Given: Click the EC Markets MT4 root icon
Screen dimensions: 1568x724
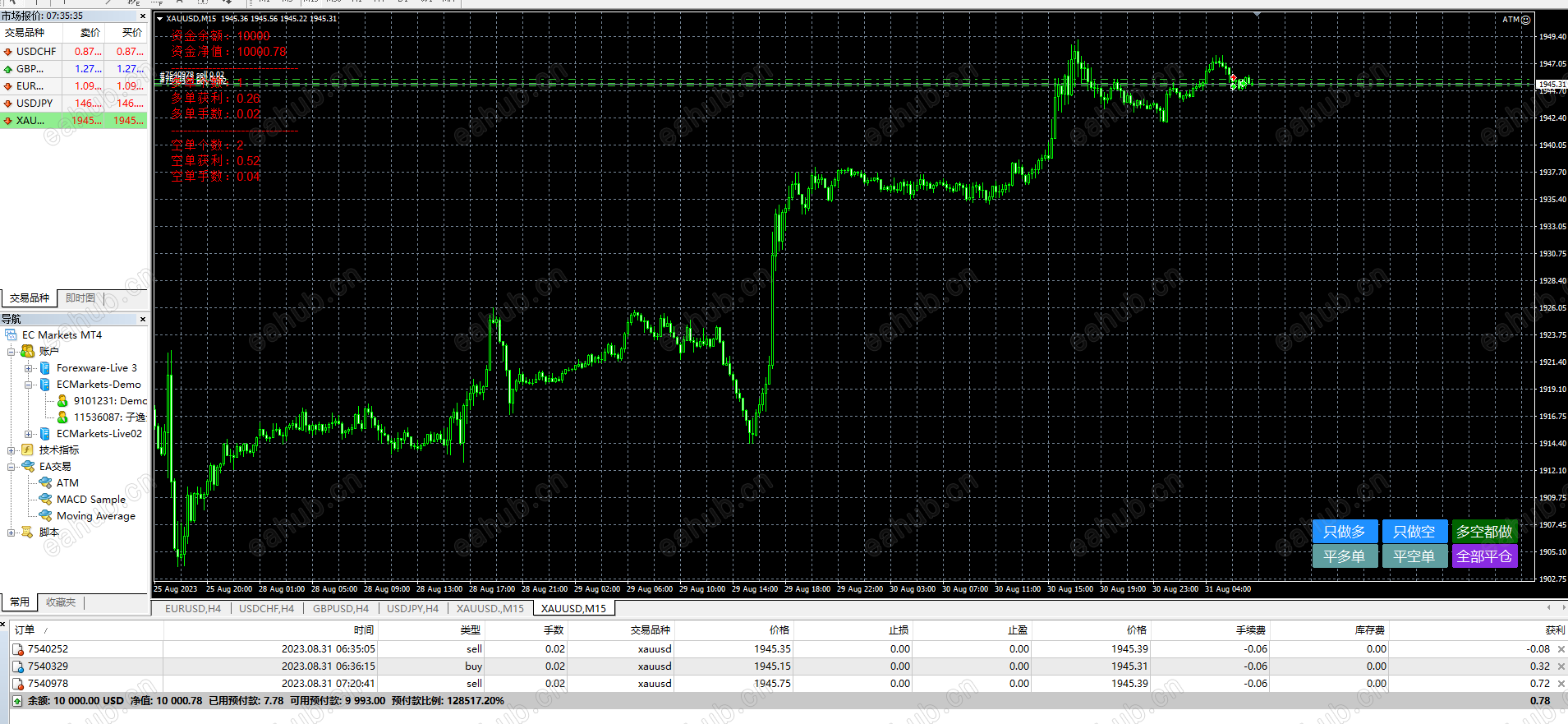Looking at the screenshot, I should click(11, 335).
